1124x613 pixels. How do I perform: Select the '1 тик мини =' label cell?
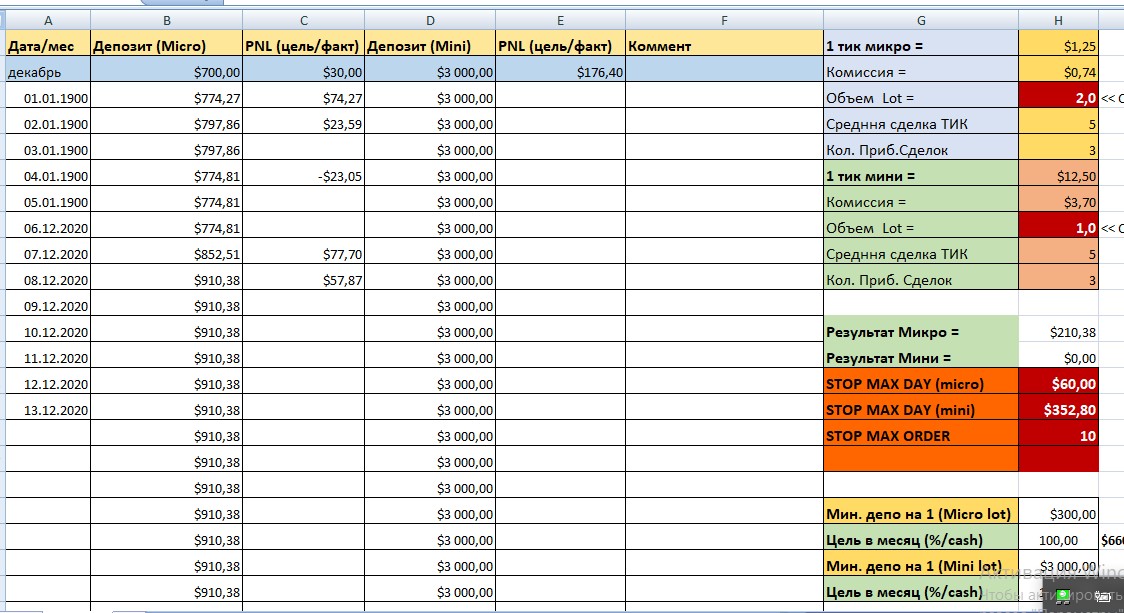pyautogui.click(x=921, y=174)
